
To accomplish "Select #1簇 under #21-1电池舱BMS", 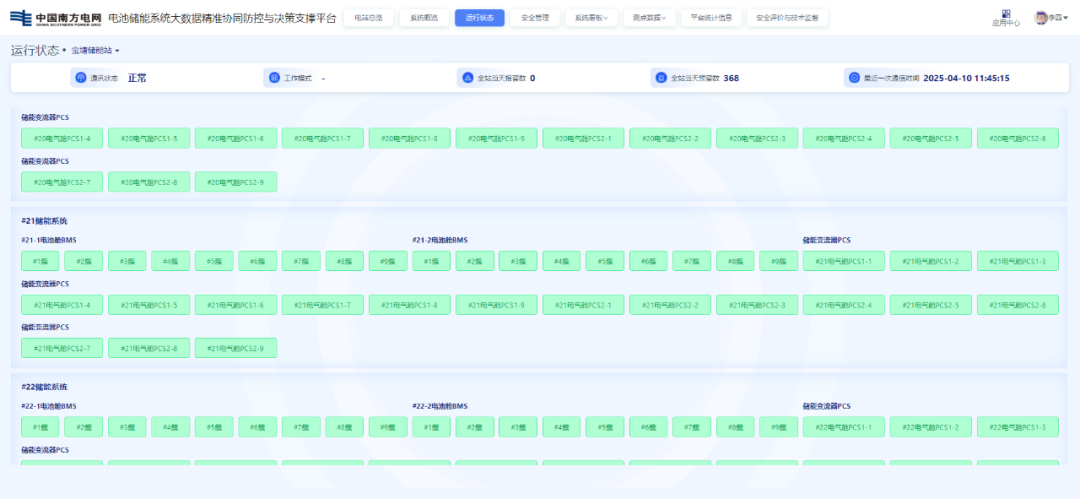I will point(40,261).
